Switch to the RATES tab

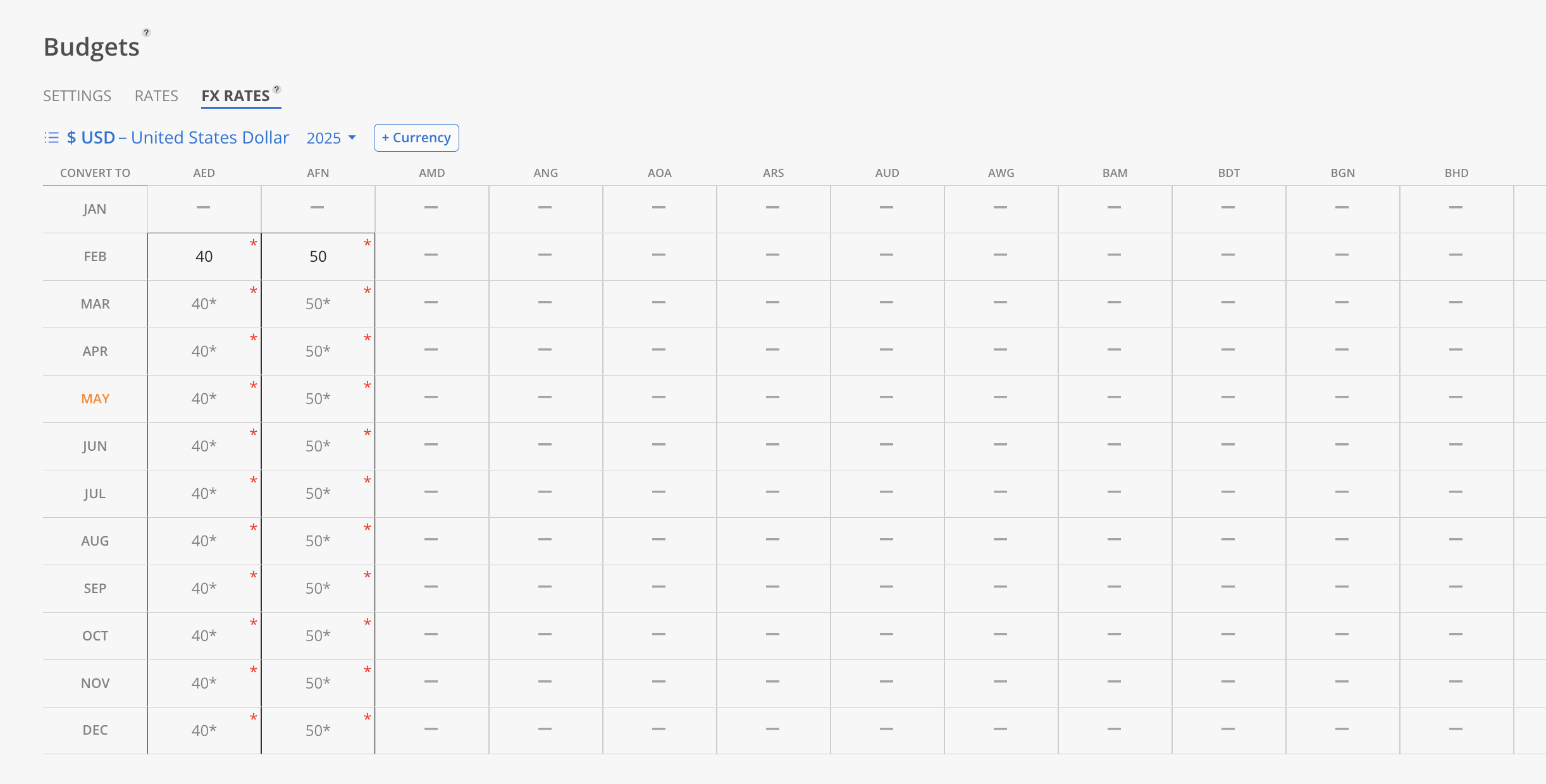156,96
